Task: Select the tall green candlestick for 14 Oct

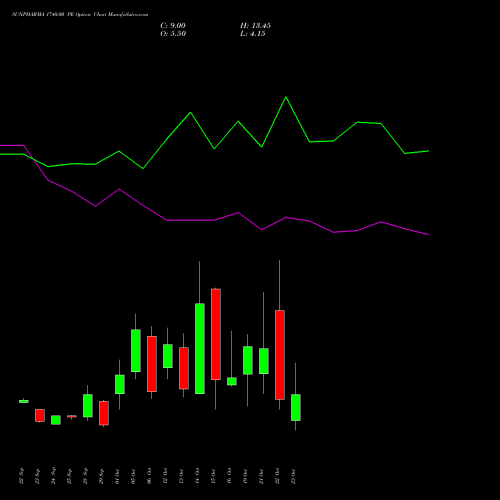Action: pos(200,348)
